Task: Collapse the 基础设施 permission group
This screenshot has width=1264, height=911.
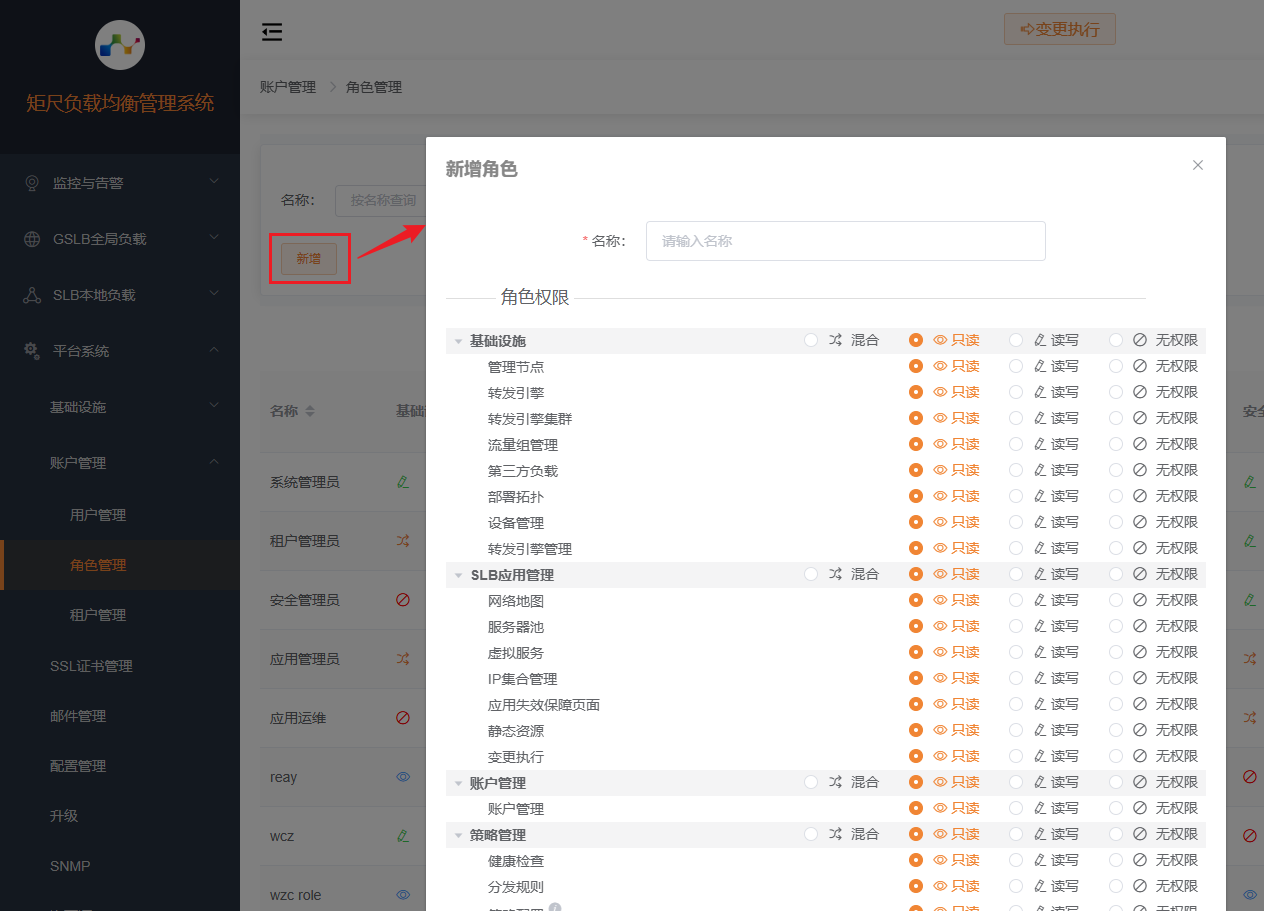Action: click(459, 341)
